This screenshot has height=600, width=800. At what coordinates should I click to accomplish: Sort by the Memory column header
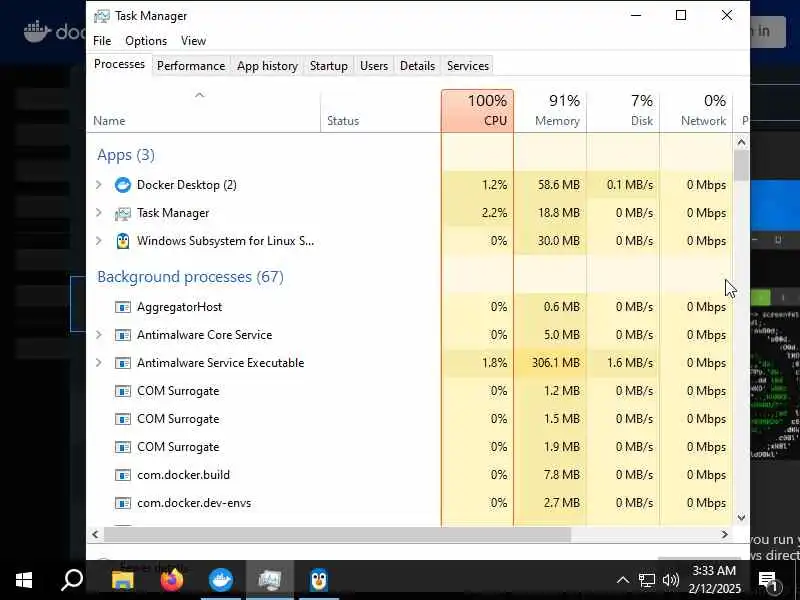click(x=550, y=111)
